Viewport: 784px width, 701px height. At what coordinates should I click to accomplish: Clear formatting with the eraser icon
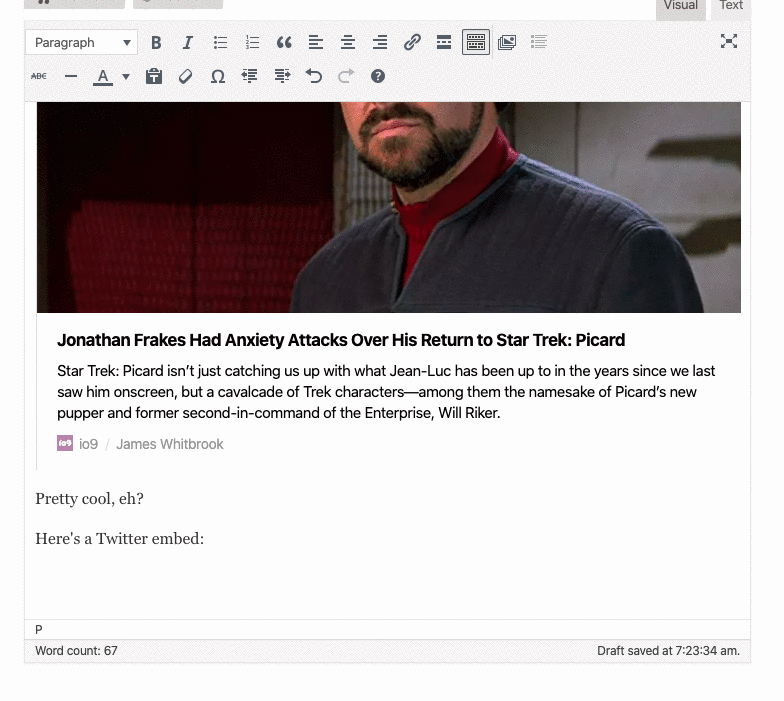pos(186,76)
